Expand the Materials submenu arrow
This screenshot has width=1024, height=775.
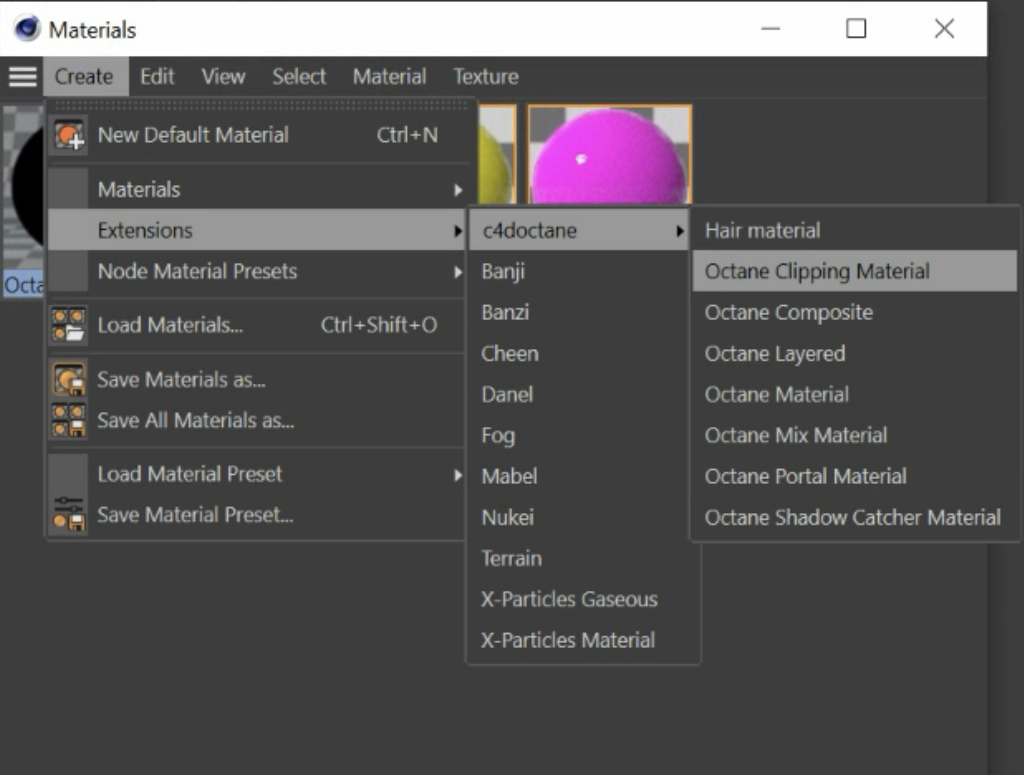458,190
